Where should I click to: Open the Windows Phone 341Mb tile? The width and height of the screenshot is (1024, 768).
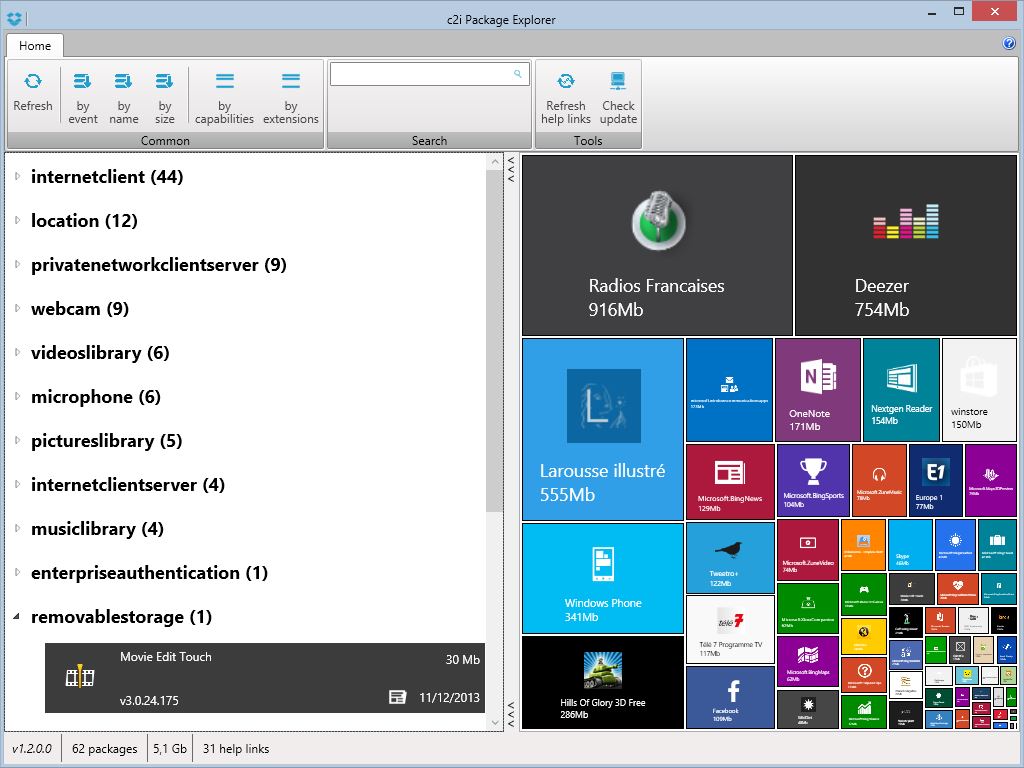(603, 578)
